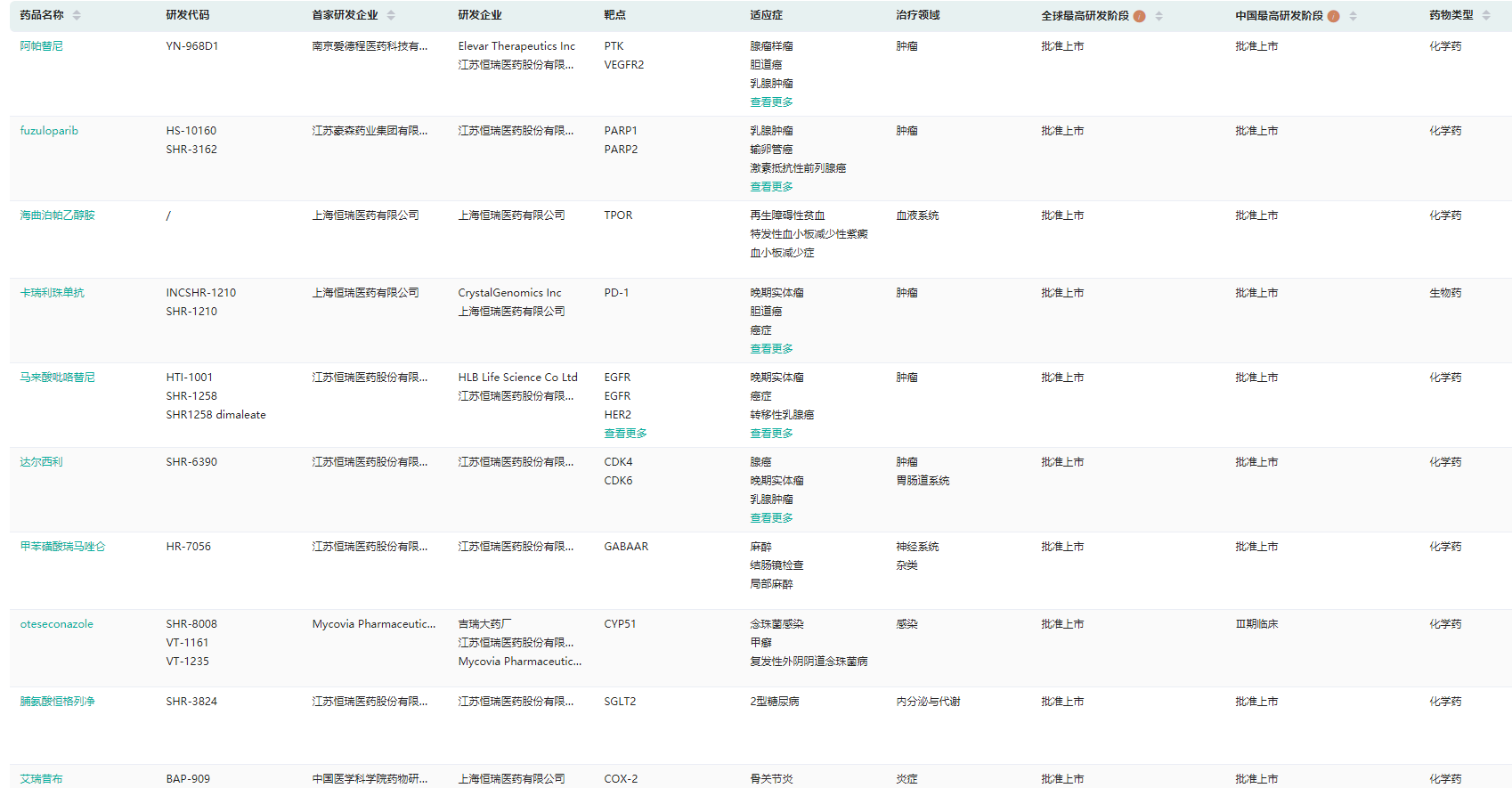
Task: Expand 查看更多 indications for 达尔西利
Action: tap(771, 518)
